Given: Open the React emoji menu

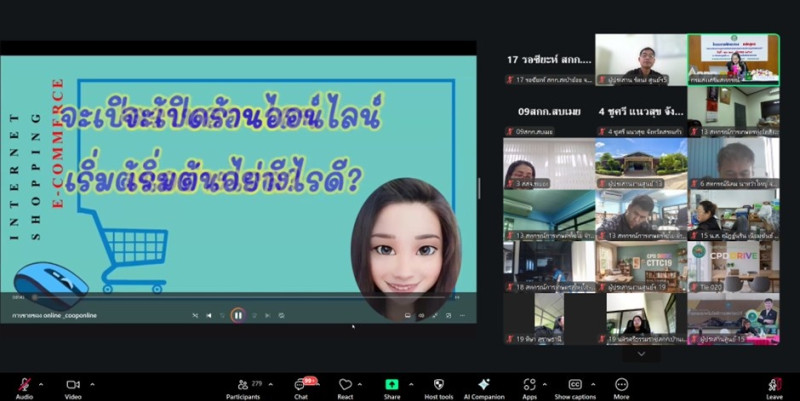Looking at the screenshot, I should 346,385.
